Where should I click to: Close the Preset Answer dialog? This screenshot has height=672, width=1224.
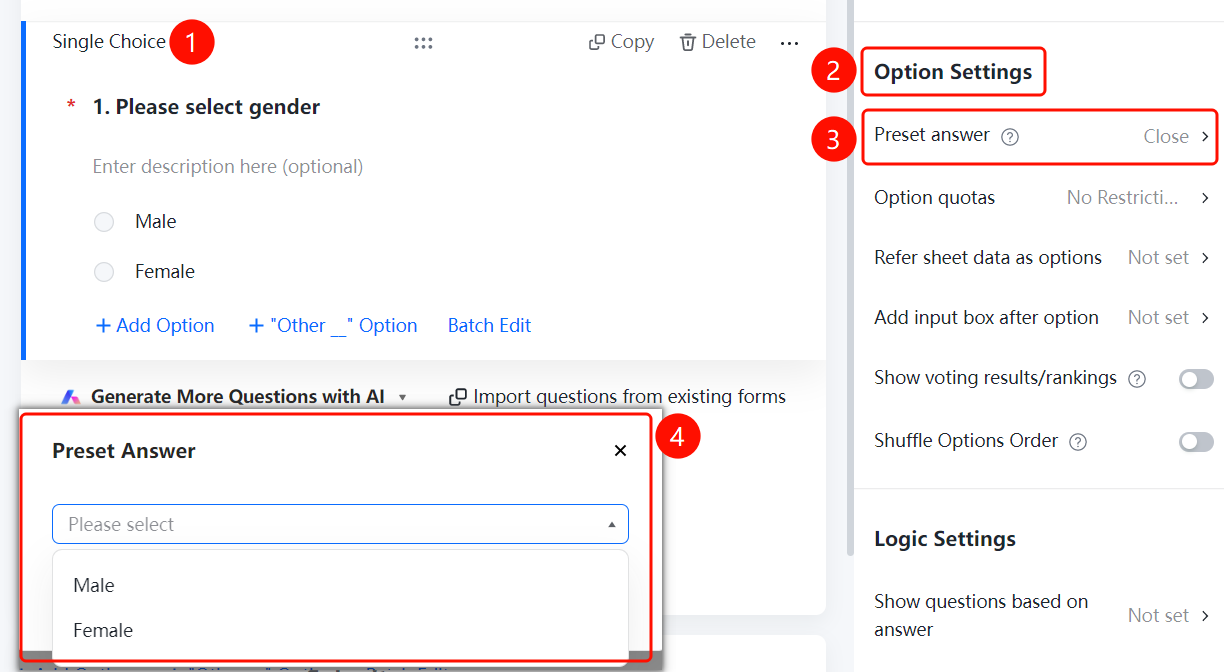pos(620,451)
